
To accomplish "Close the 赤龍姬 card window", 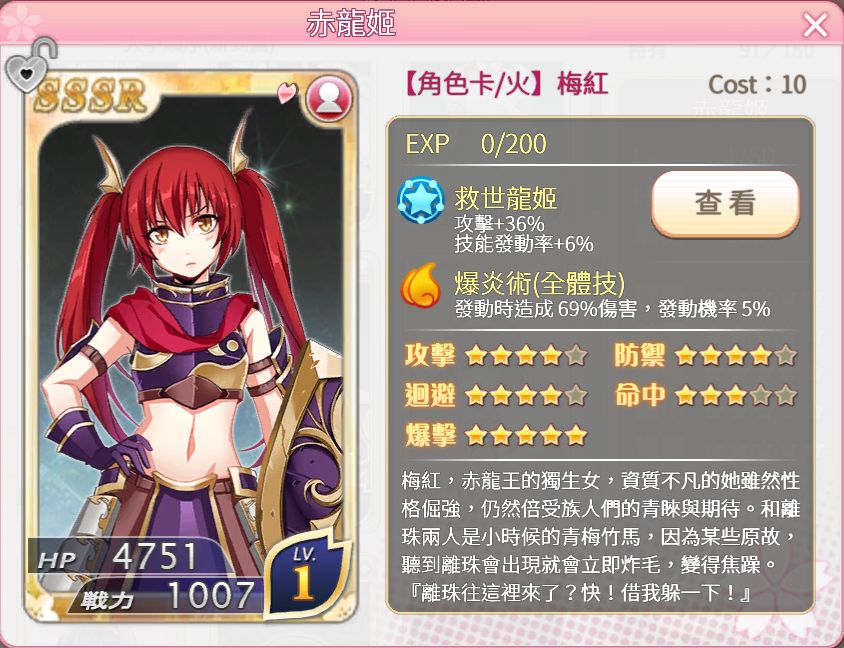I will pyautogui.click(x=815, y=25).
